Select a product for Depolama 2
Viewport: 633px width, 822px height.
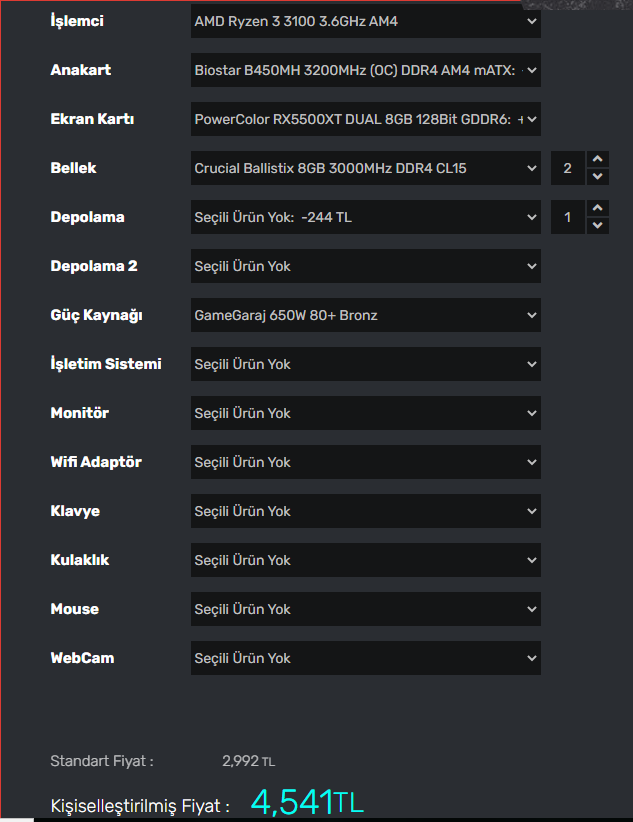click(x=365, y=266)
